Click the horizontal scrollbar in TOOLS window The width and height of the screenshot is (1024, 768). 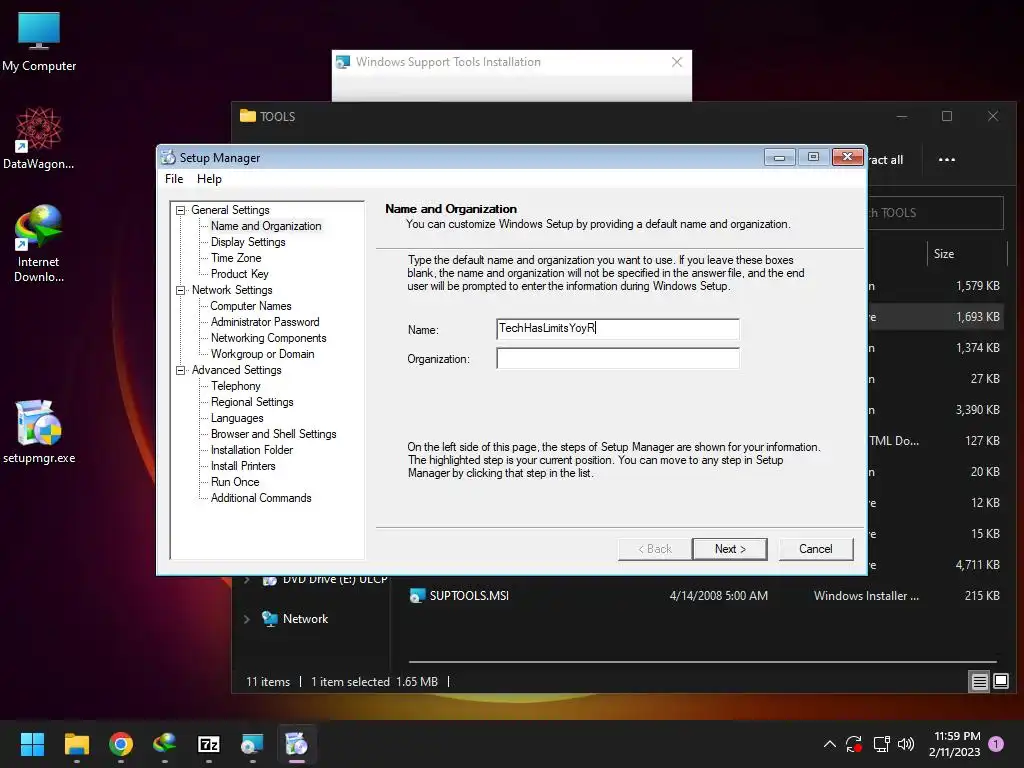(702, 662)
